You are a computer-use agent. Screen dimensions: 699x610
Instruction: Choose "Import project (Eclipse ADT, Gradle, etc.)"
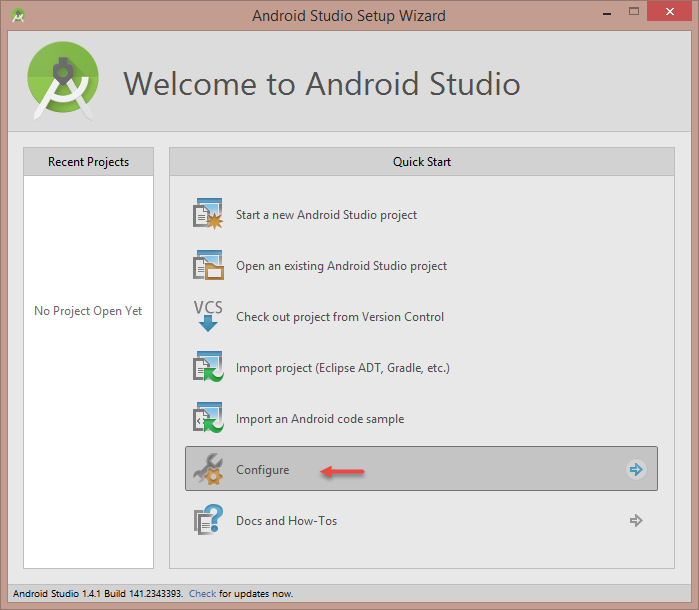coord(342,368)
